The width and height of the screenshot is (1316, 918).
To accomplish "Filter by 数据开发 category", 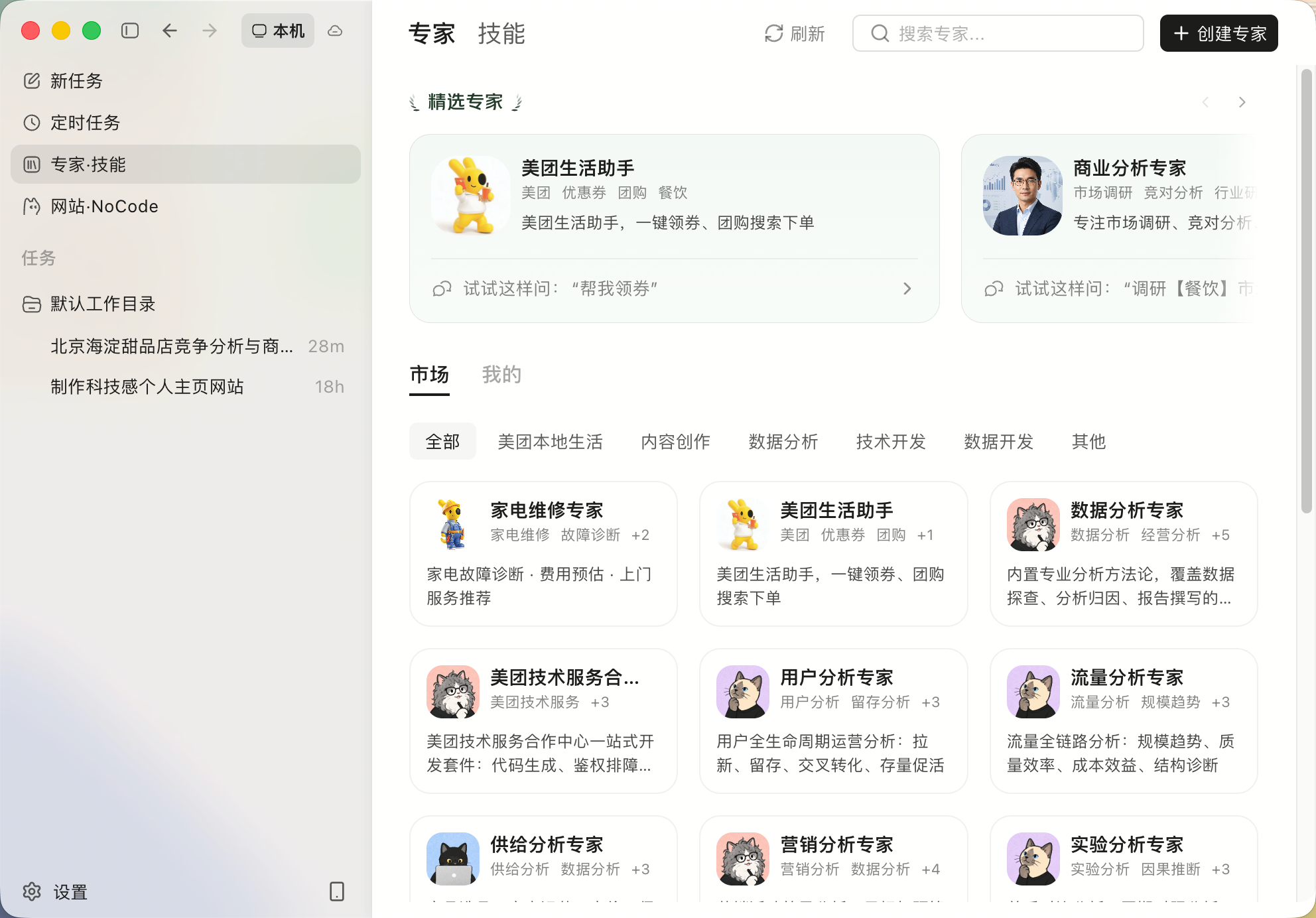I will click(x=998, y=441).
